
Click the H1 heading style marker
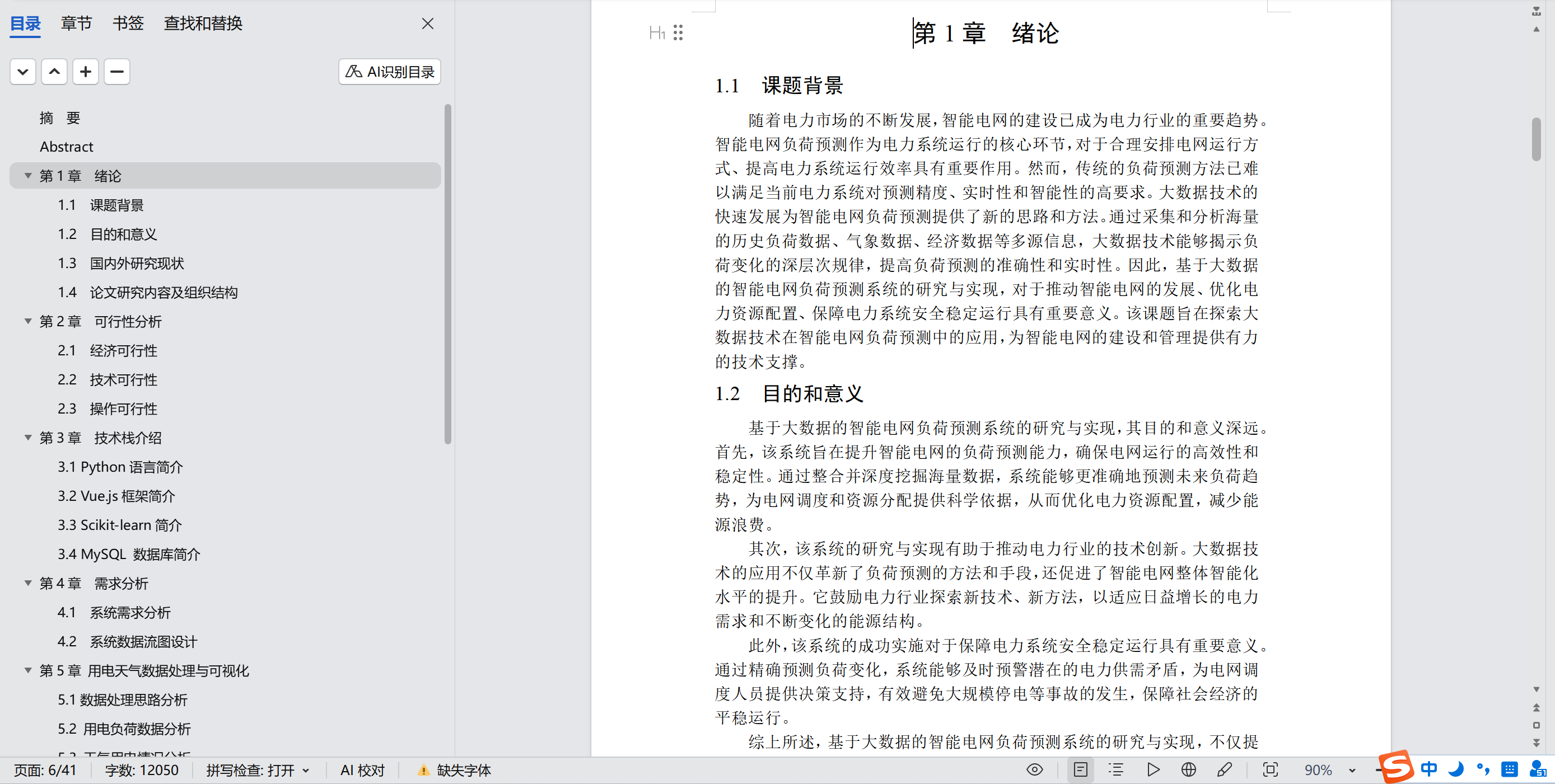[657, 32]
